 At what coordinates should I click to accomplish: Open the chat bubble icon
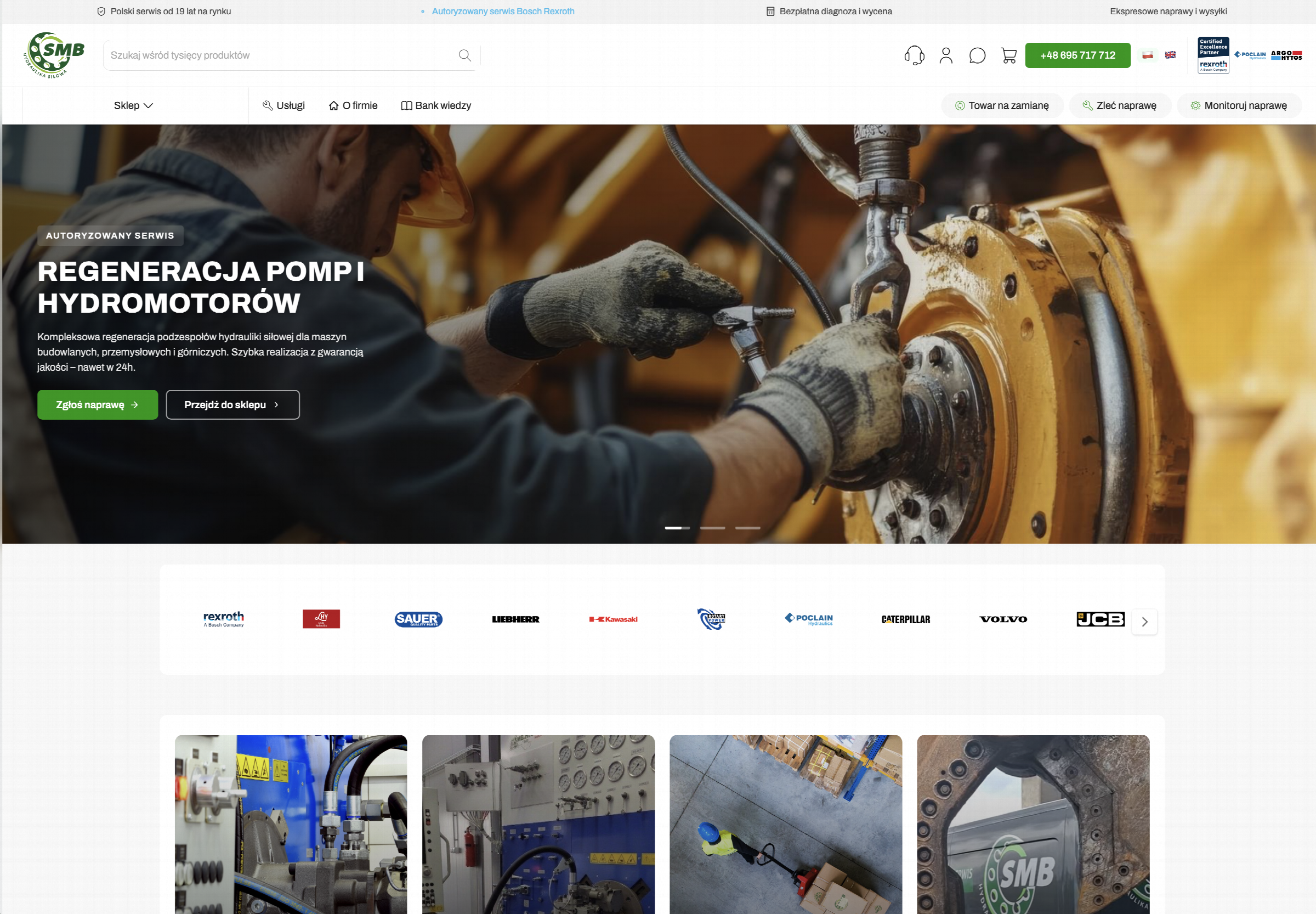977,55
